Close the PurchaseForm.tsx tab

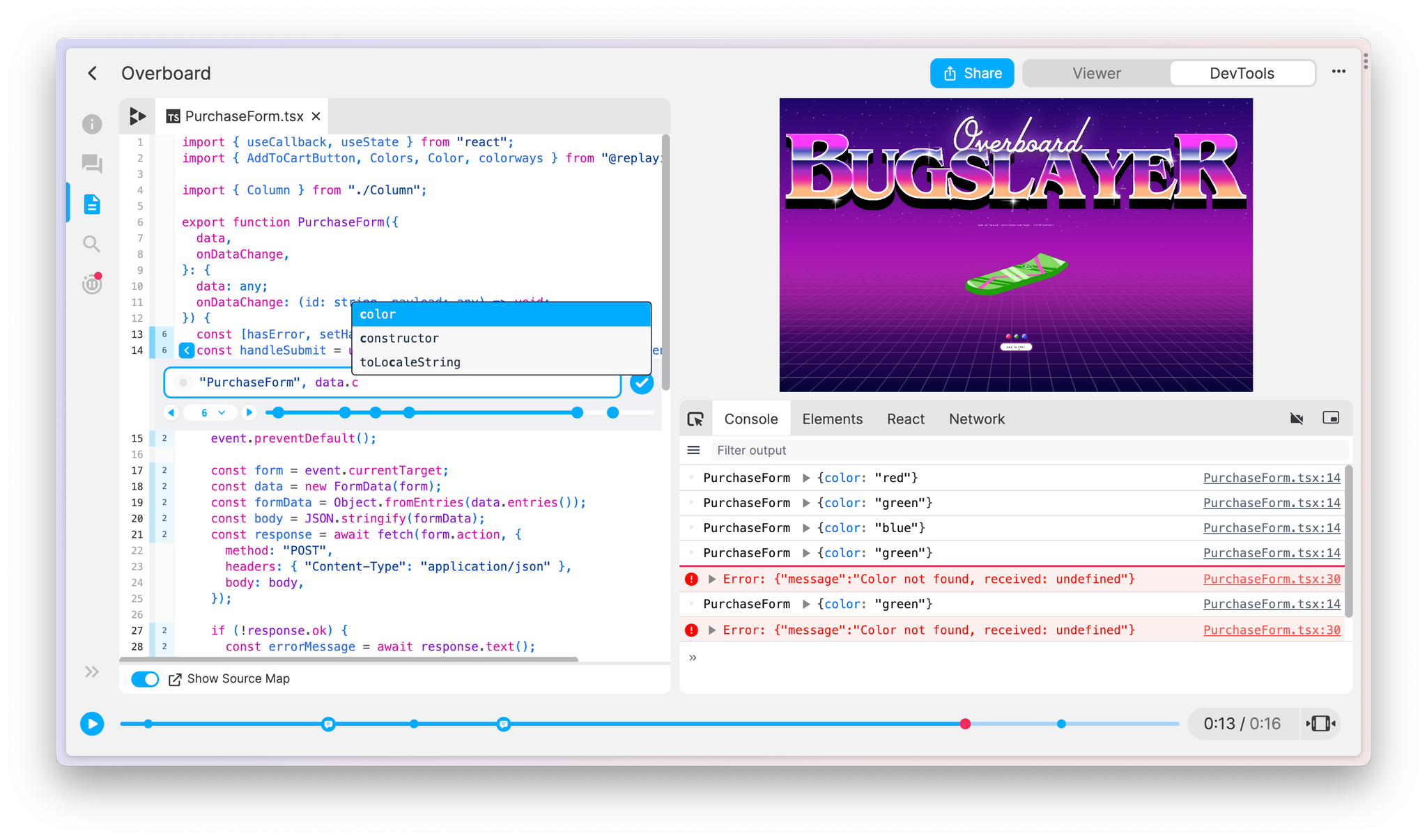[316, 116]
